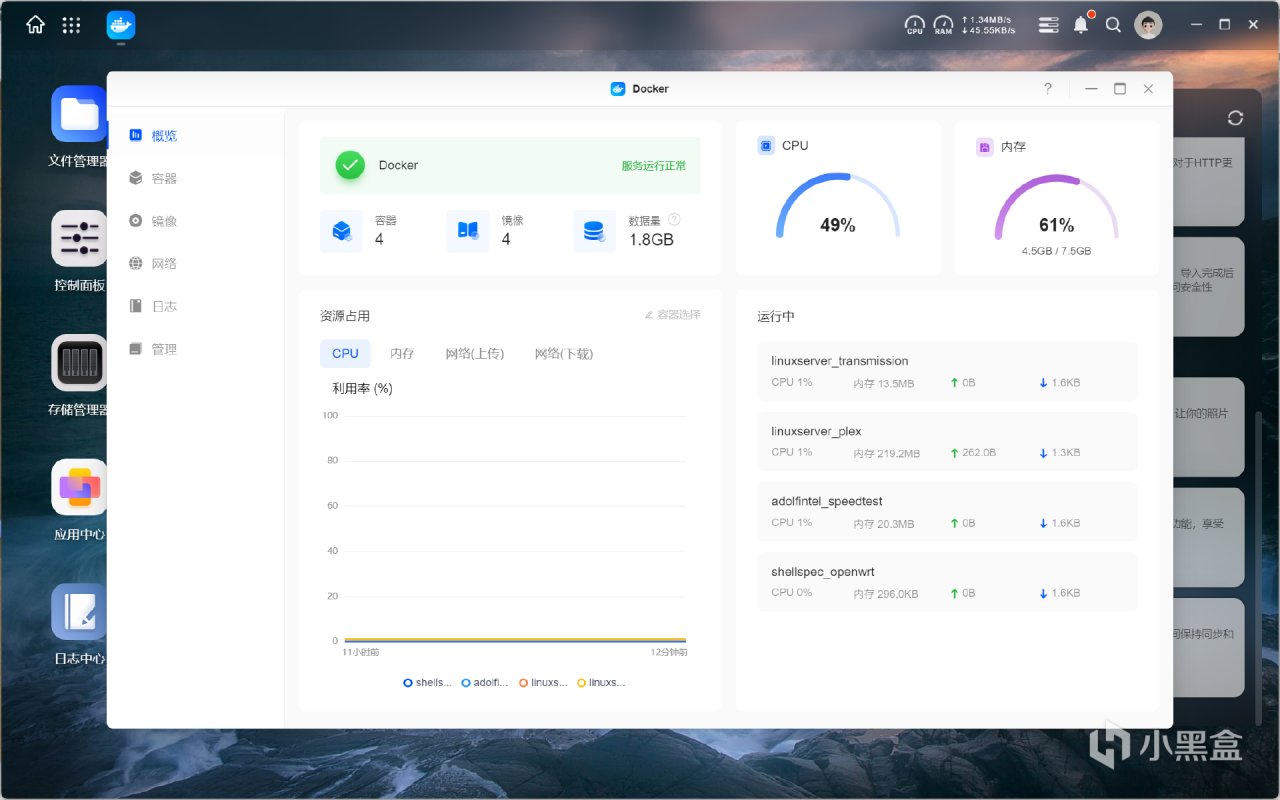Click the 内存 296.0KB value for openwrt
1280x800 pixels.
click(x=886, y=594)
